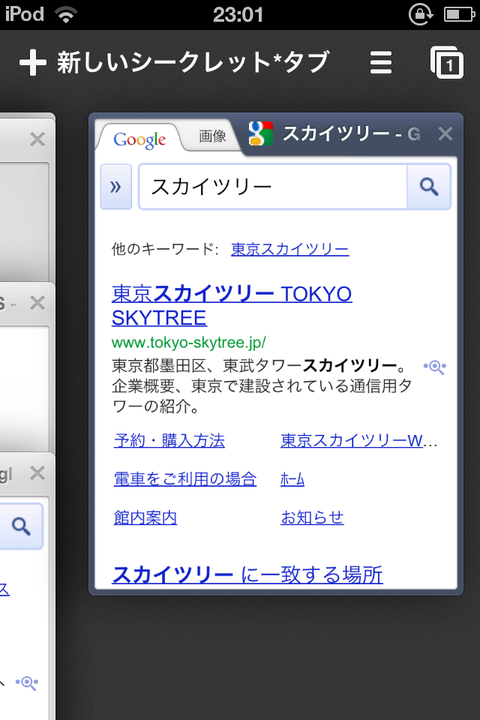480x720 pixels.
Task: Open the 東京スカイツリーW... sitelink
Action: 359,440
